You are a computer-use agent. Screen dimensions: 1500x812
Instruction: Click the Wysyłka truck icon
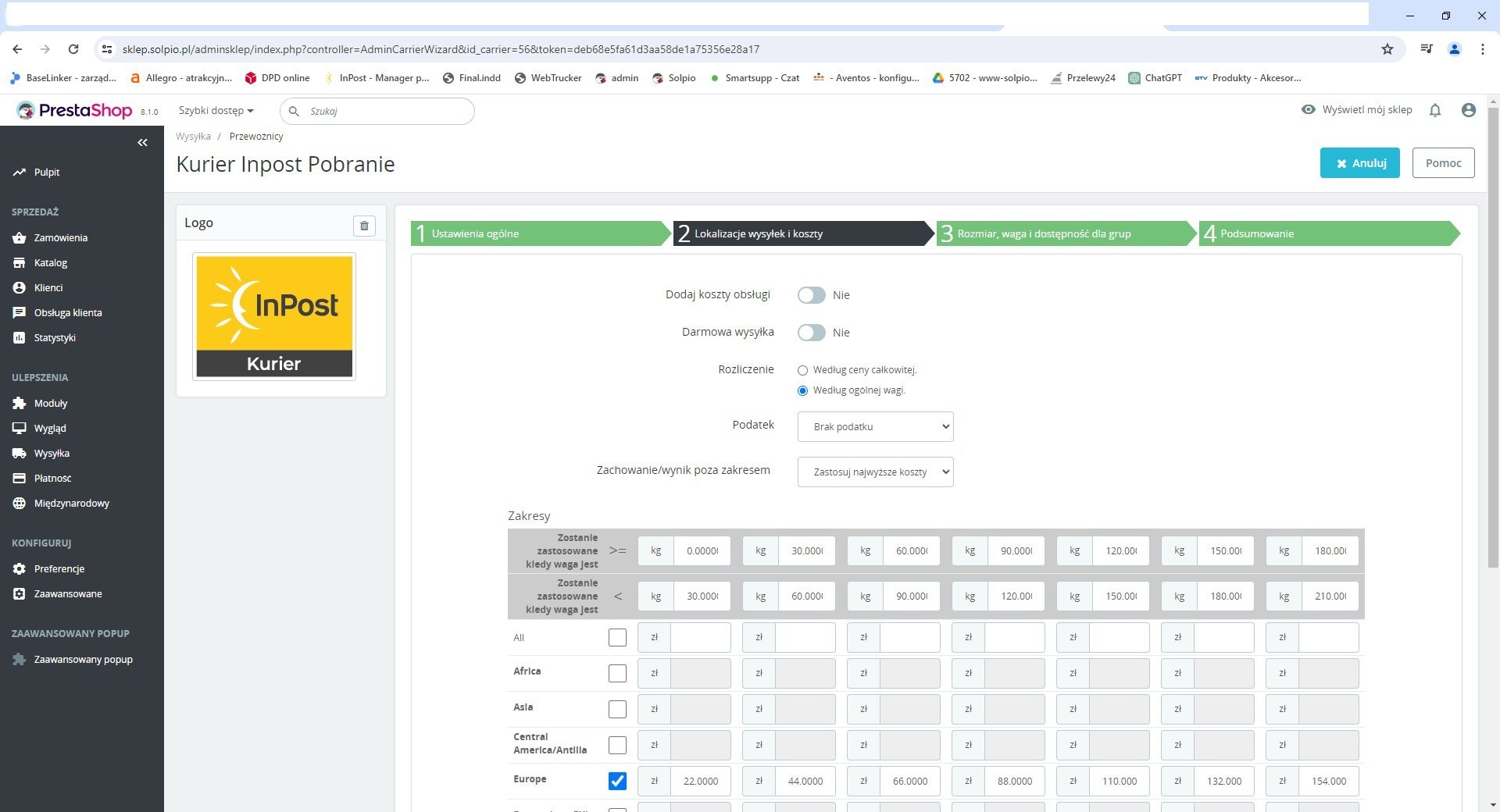click(x=20, y=453)
